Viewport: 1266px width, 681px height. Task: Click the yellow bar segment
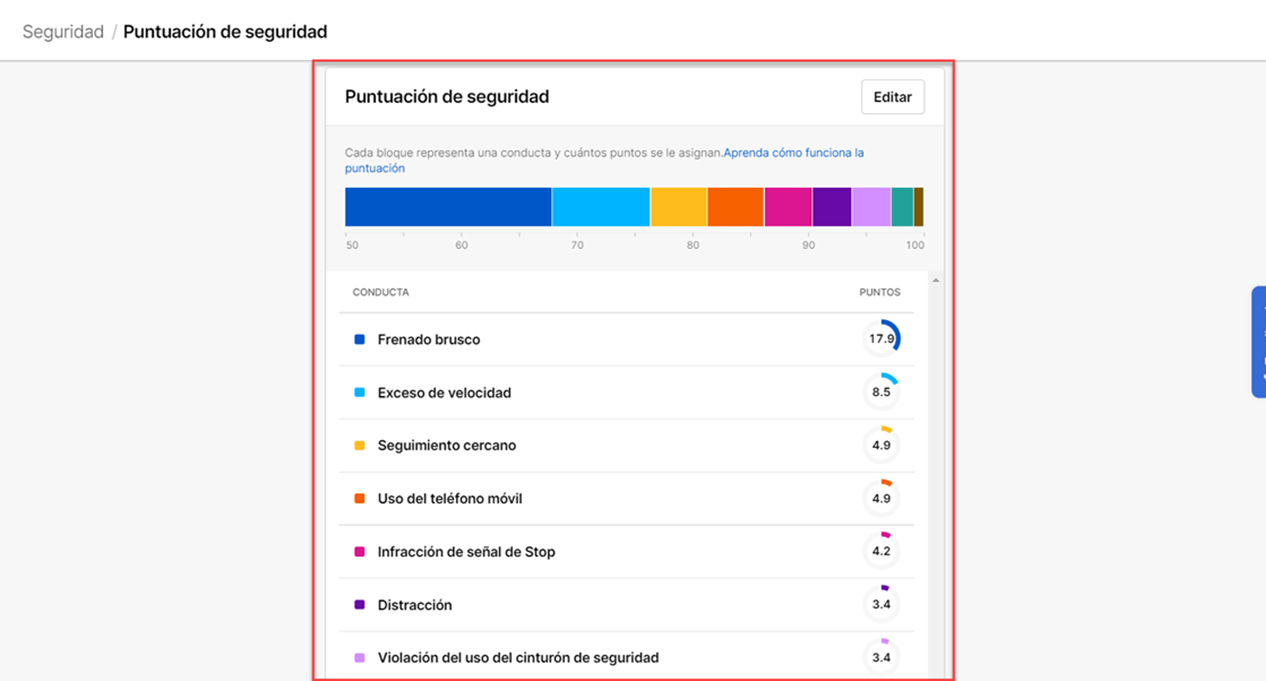(x=678, y=207)
